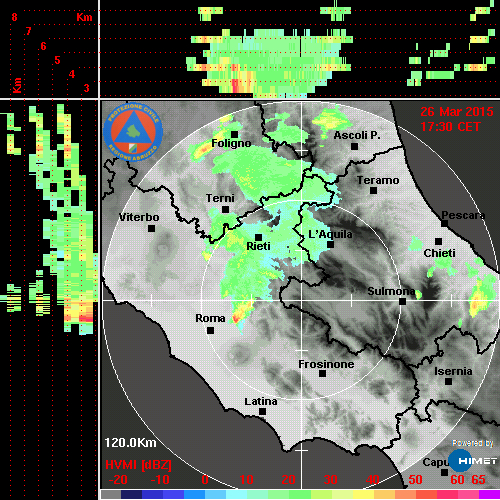Viewport: 500px width, 500px height.
Task: Click the 120.0Km range label
Action: (x=130, y=443)
